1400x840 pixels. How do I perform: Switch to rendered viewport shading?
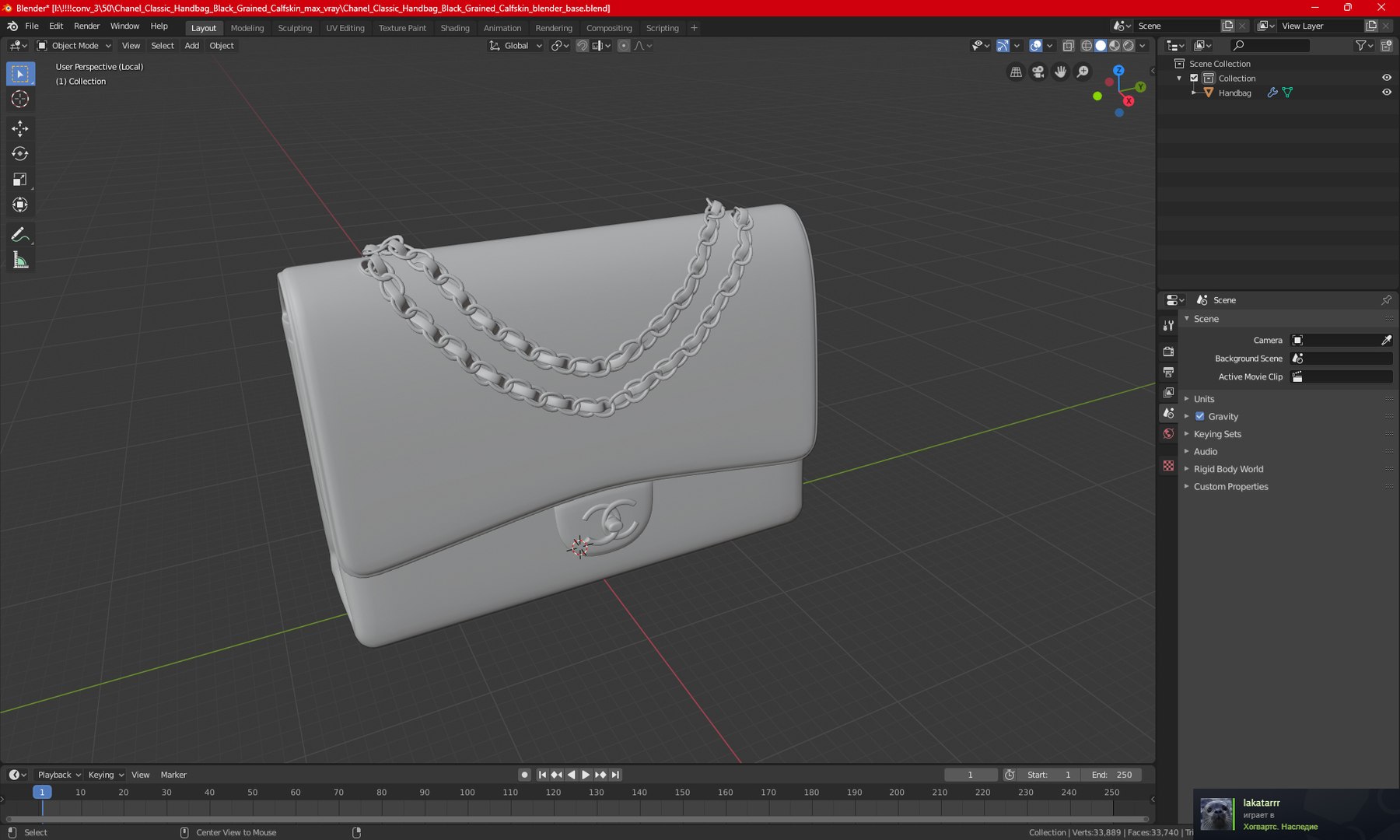point(1129,46)
